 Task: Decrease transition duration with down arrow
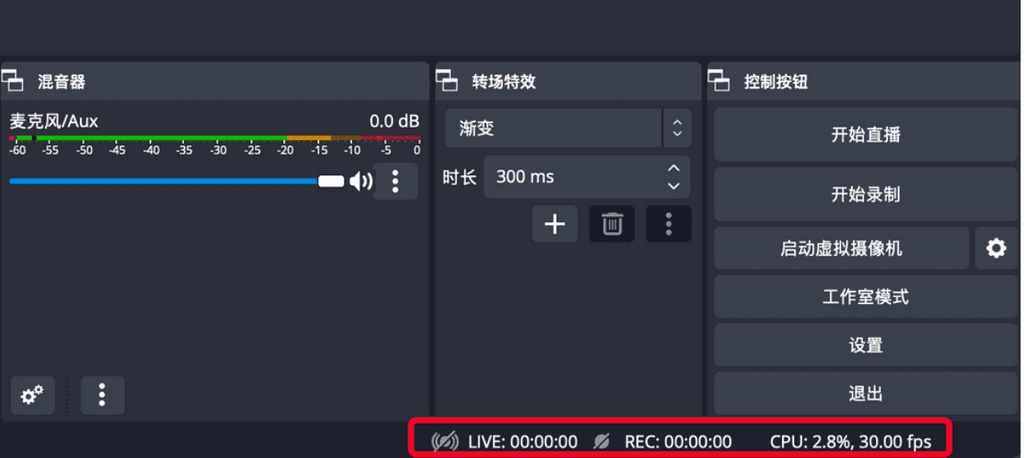674,186
